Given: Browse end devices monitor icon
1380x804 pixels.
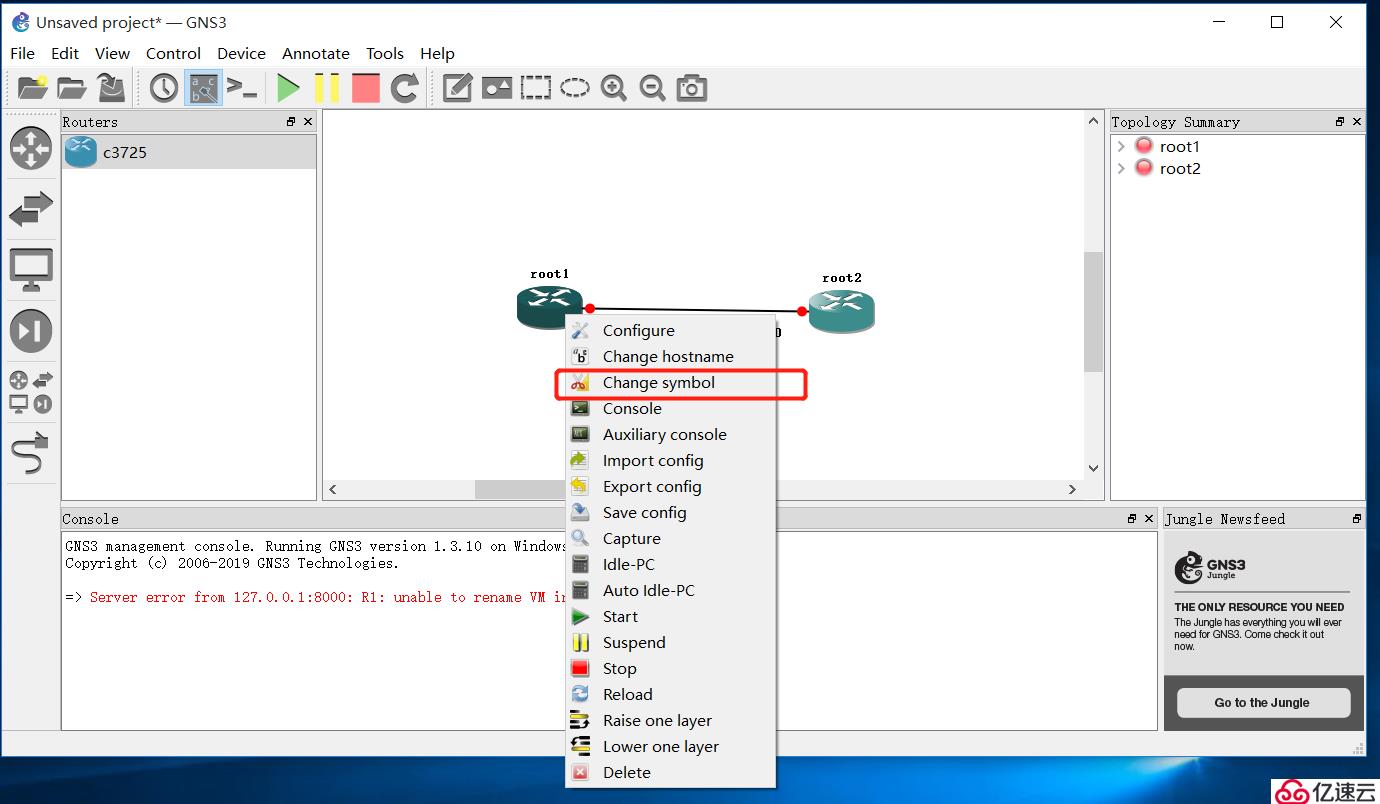Looking at the screenshot, I should tap(31, 270).
